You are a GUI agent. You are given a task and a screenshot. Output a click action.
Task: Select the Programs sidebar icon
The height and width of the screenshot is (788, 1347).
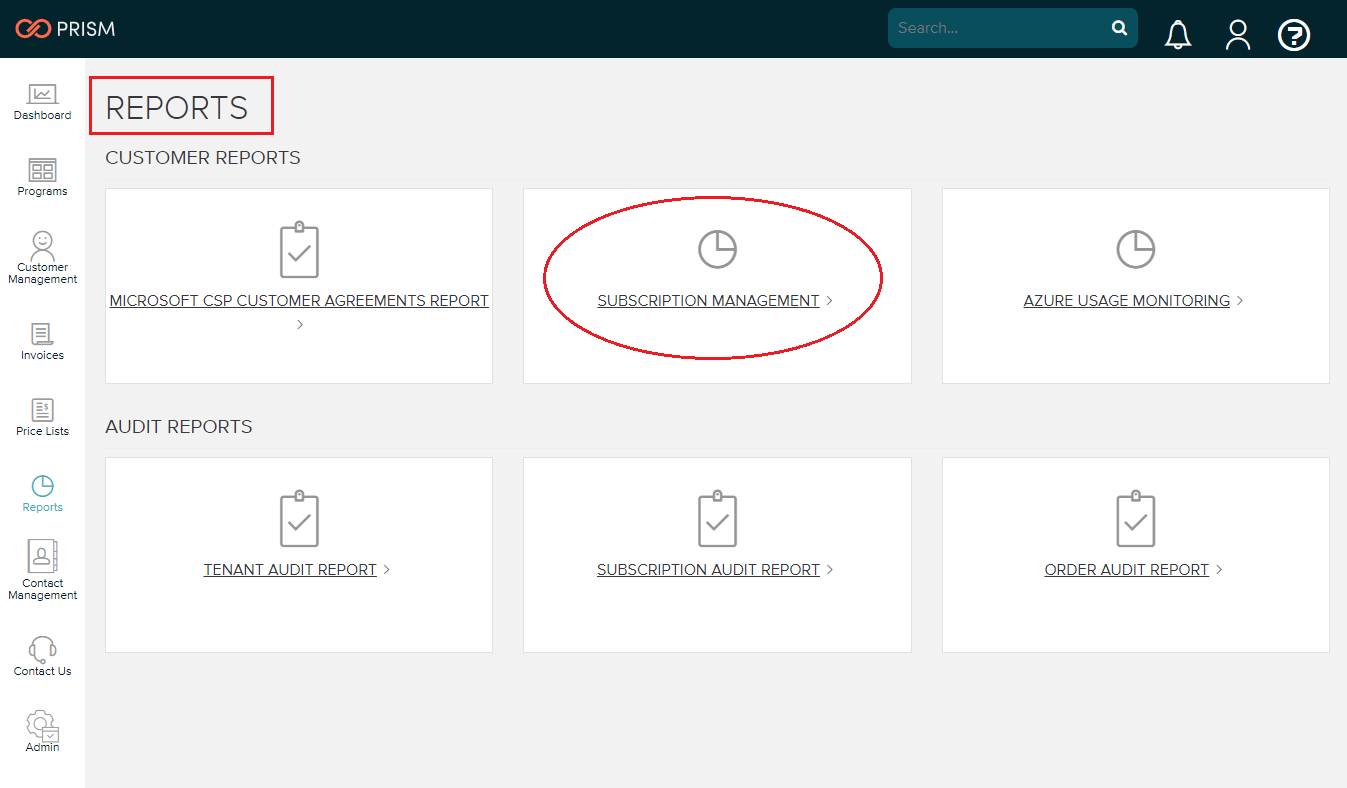pyautogui.click(x=42, y=177)
